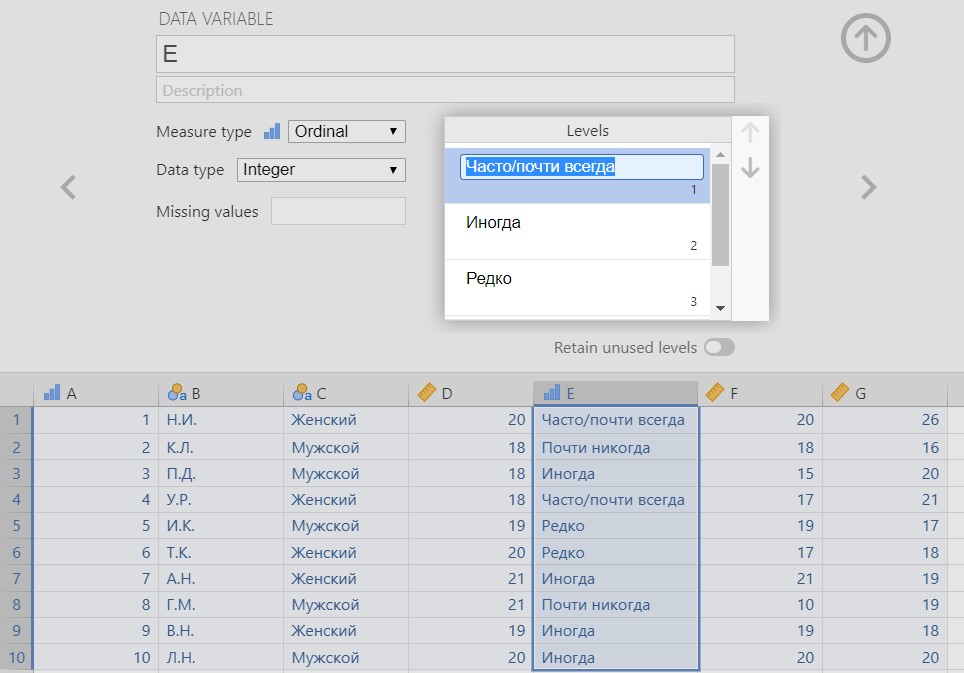Click cell Н.И. in column B
The width and height of the screenshot is (964, 673).
(x=221, y=420)
